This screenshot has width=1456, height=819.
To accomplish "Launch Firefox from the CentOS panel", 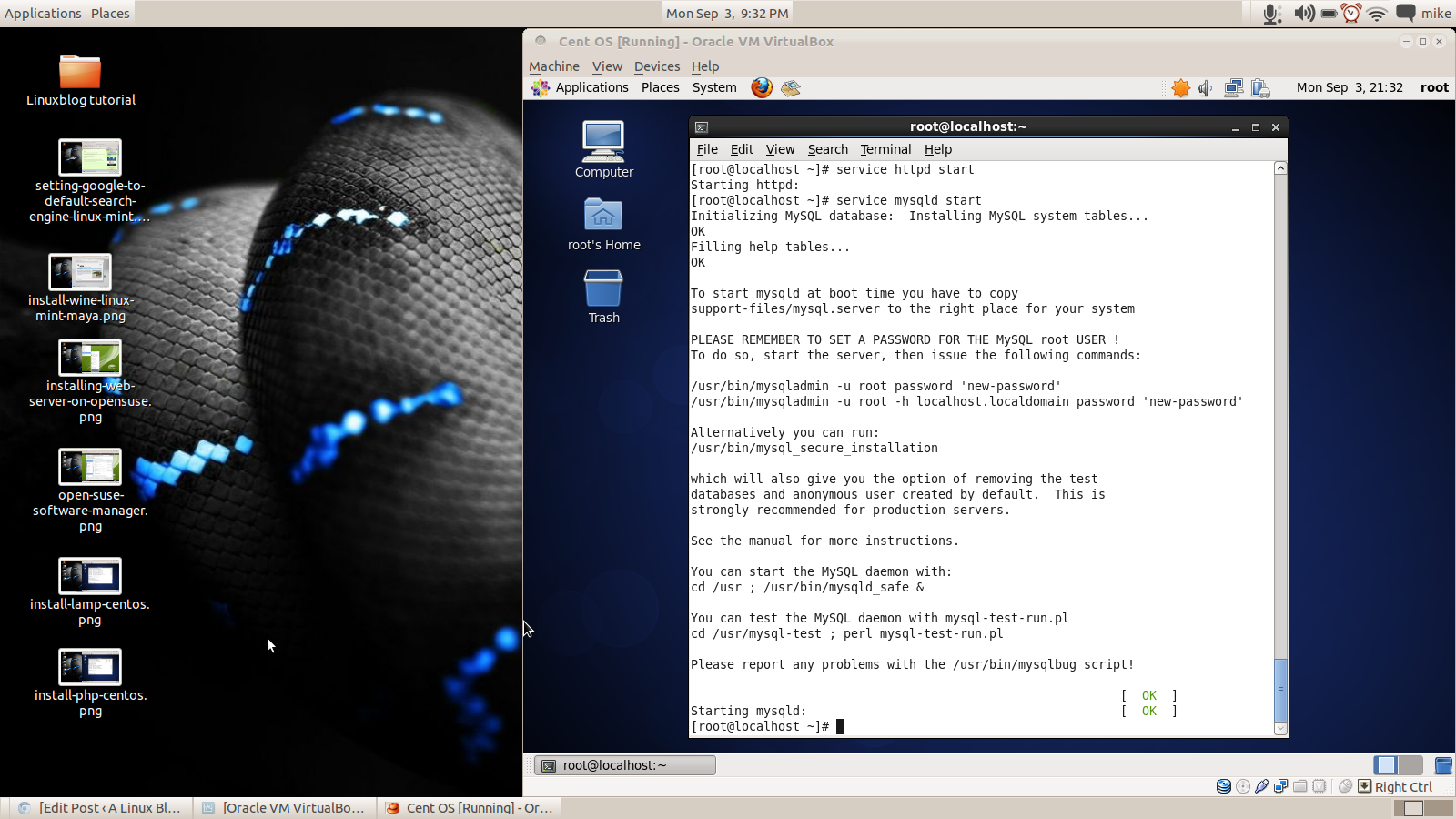I will [762, 87].
